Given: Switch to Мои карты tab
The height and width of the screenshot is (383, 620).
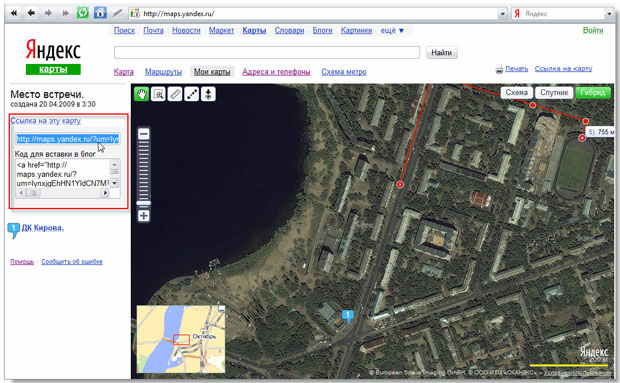Looking at the screenshot, I should coord(212,72).
